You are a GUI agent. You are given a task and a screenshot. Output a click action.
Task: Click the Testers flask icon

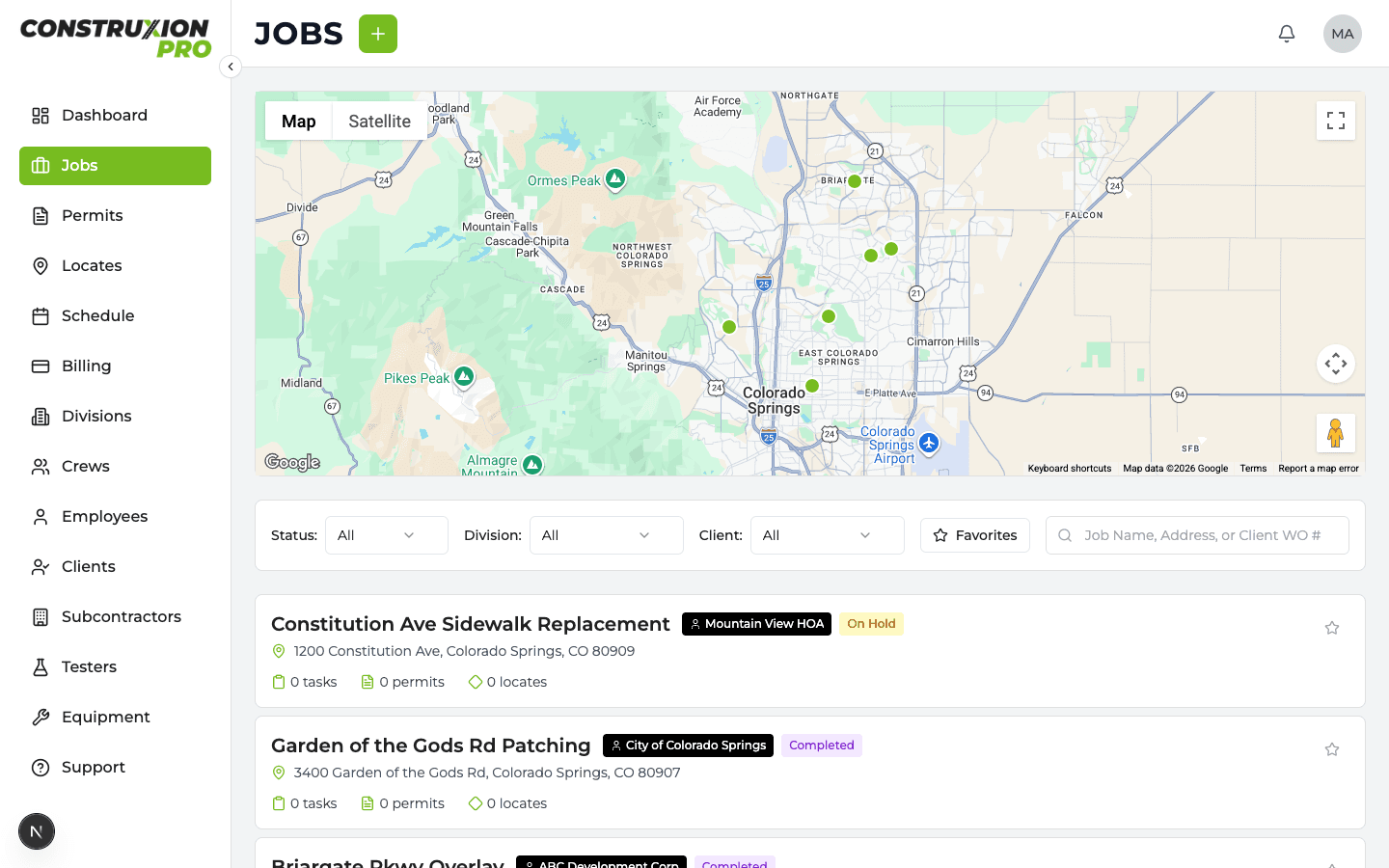tap(41, 667)
